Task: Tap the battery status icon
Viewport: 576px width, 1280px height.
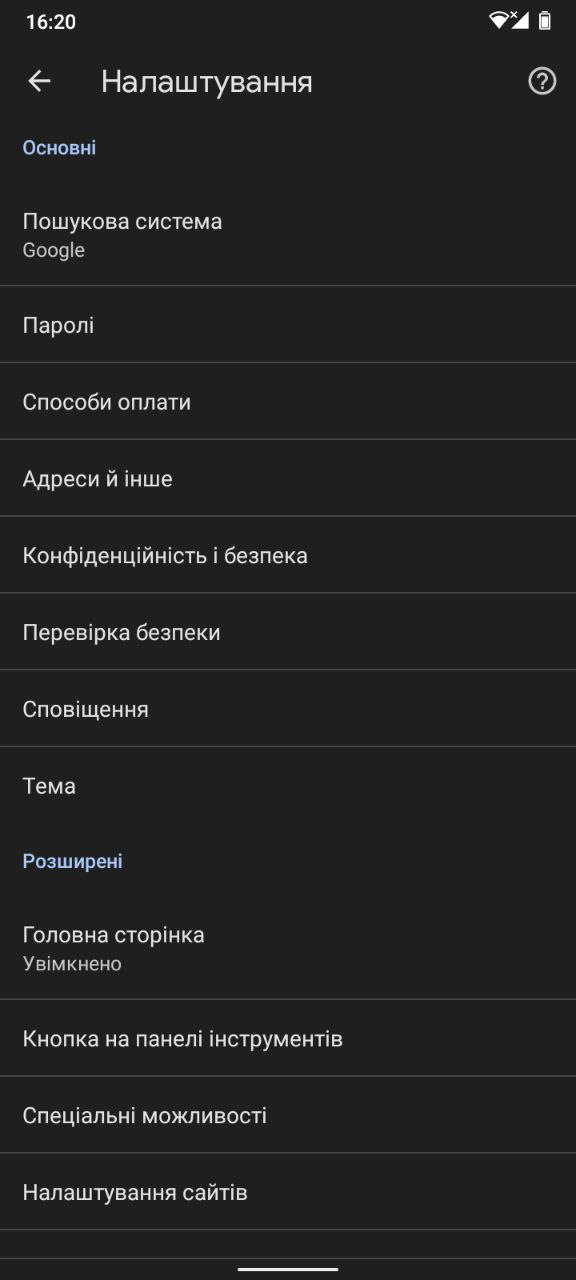Action: click(x=545, y=20)
